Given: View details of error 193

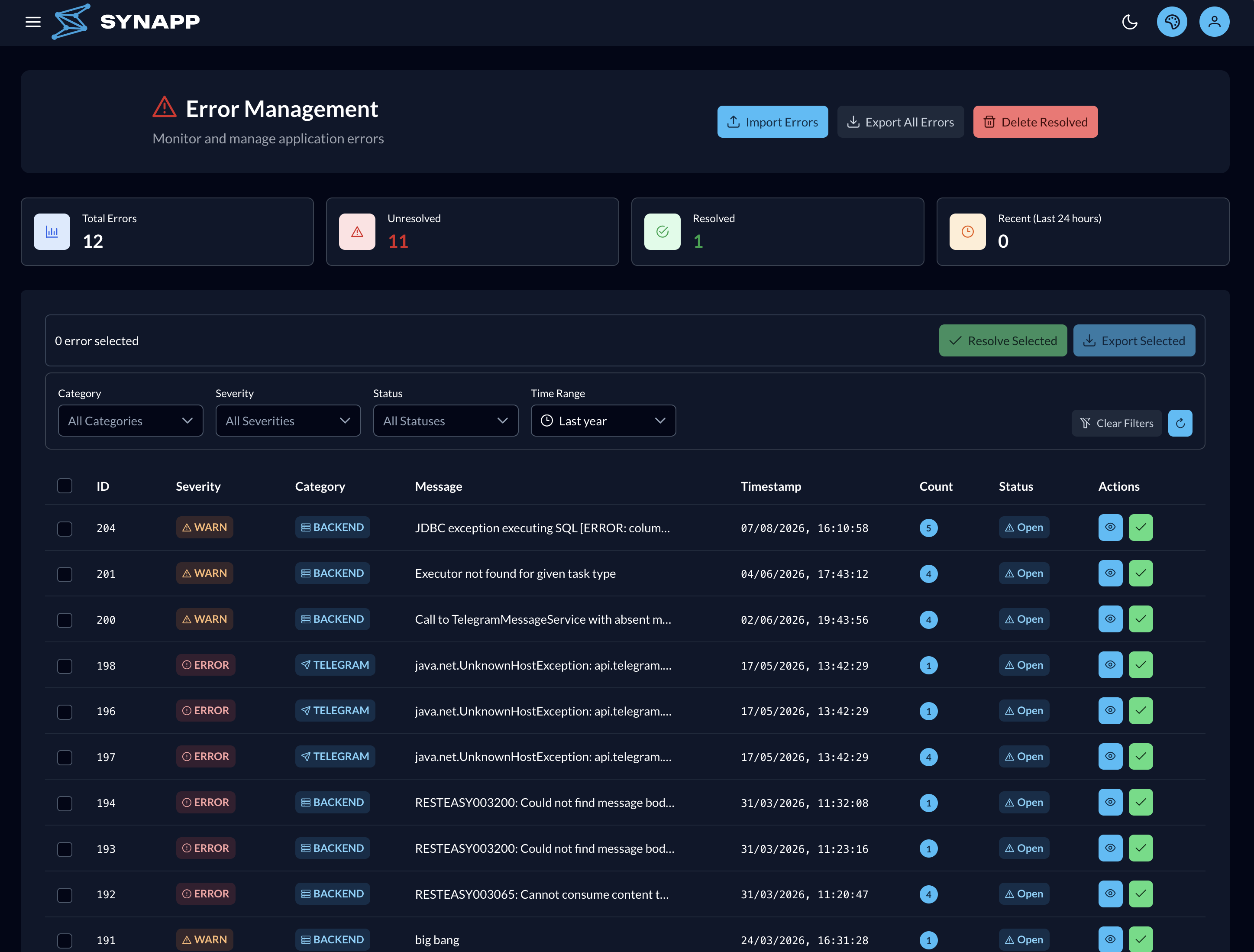Looking at the screenshot, I should click(x=1110, y=848).
